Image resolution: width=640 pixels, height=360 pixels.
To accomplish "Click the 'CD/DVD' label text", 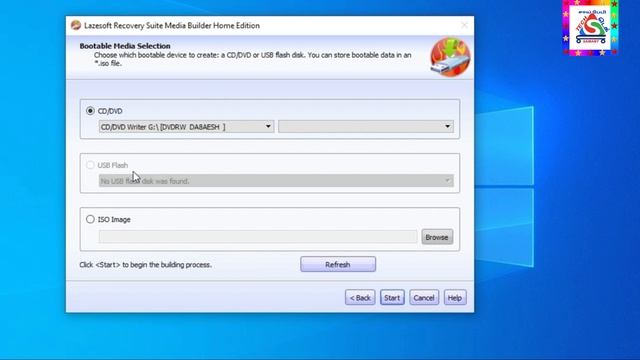I will [110, 111].
